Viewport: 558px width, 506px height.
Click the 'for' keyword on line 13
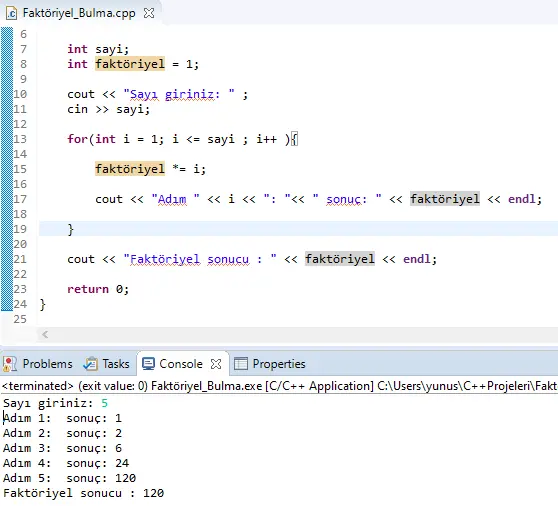[x=77, y=139]
